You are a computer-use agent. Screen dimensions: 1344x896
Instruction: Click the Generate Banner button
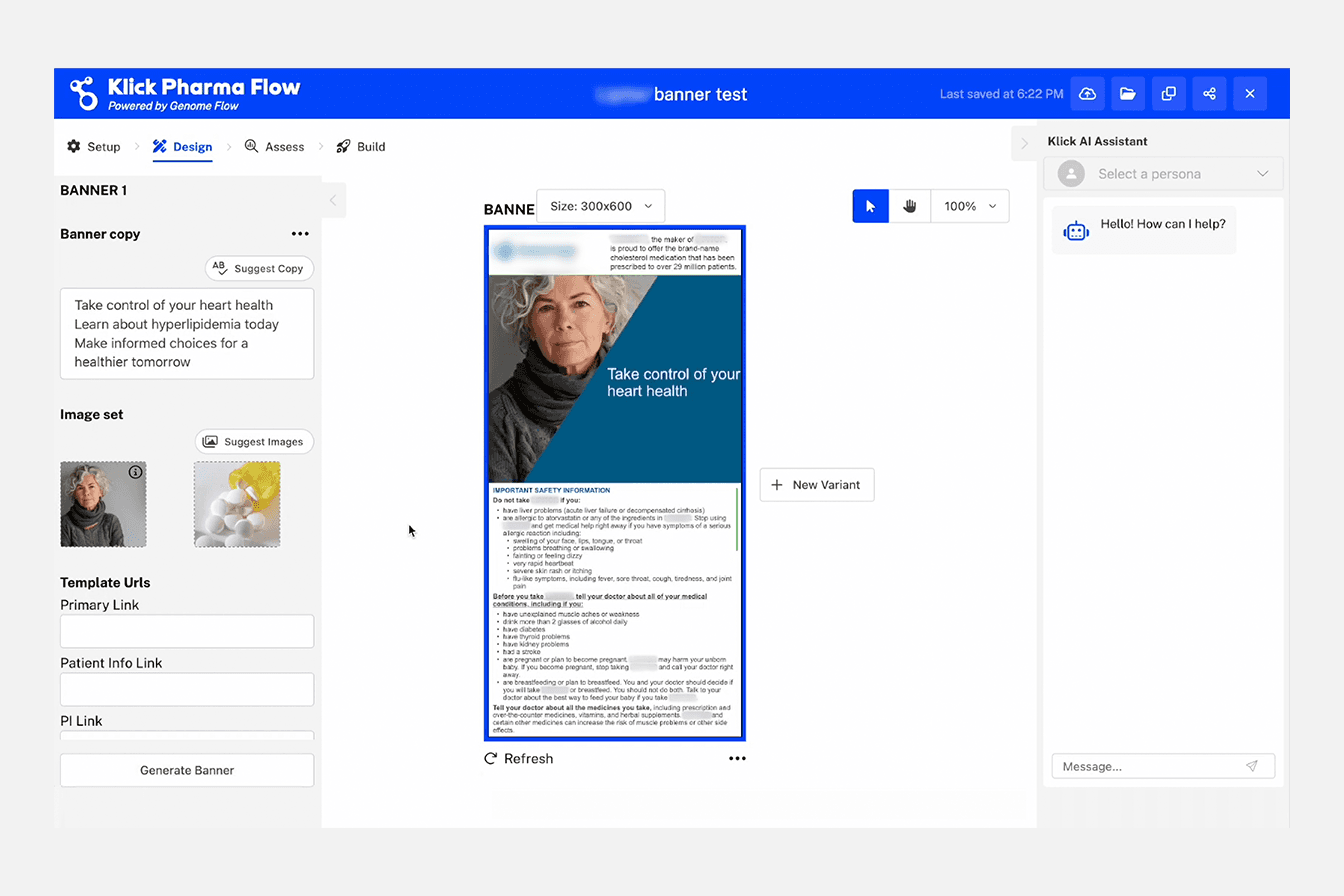point(187,770)
